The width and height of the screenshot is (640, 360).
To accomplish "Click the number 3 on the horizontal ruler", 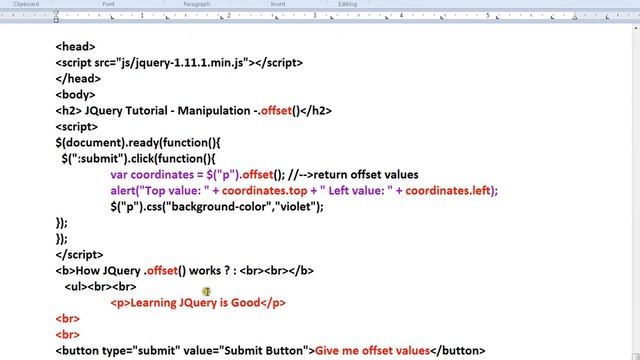I will point(315,16).
